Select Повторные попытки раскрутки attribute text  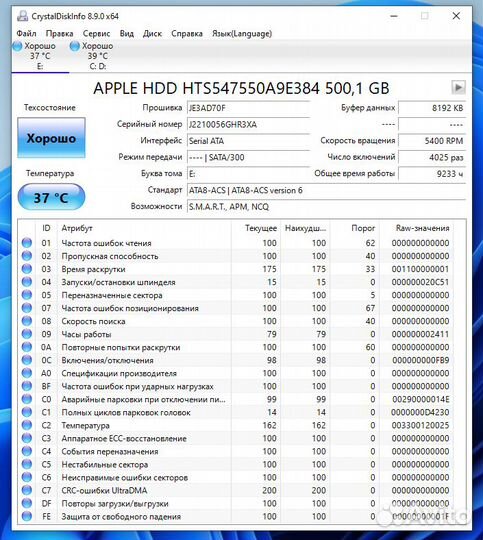121,347
